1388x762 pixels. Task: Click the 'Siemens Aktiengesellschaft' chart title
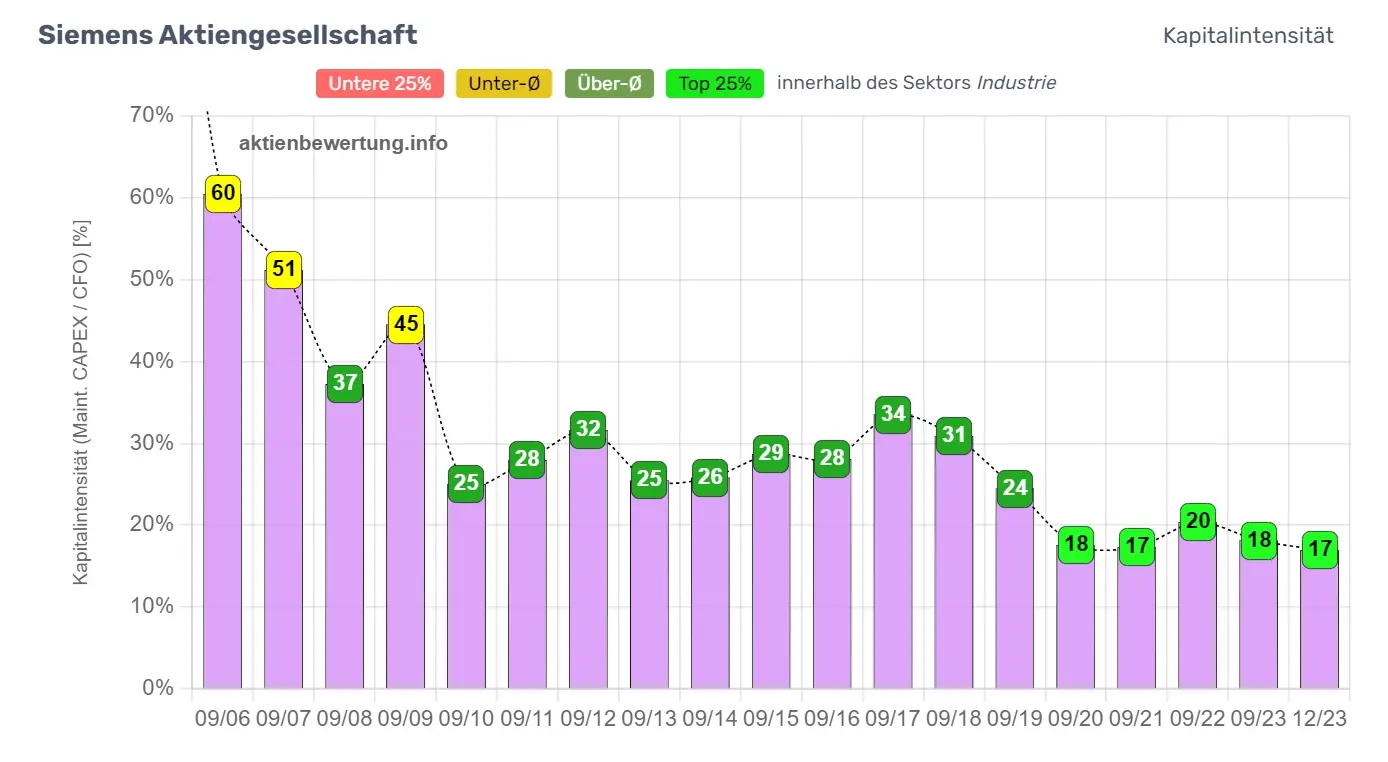(227, 35)
